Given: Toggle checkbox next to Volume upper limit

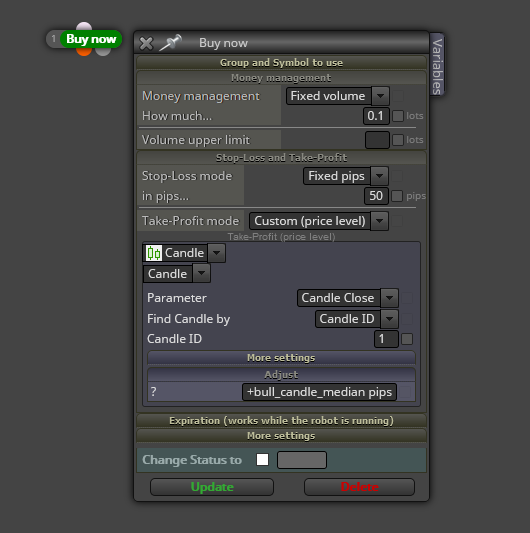Looking at the screenshot, I should (x=398, y=140).
